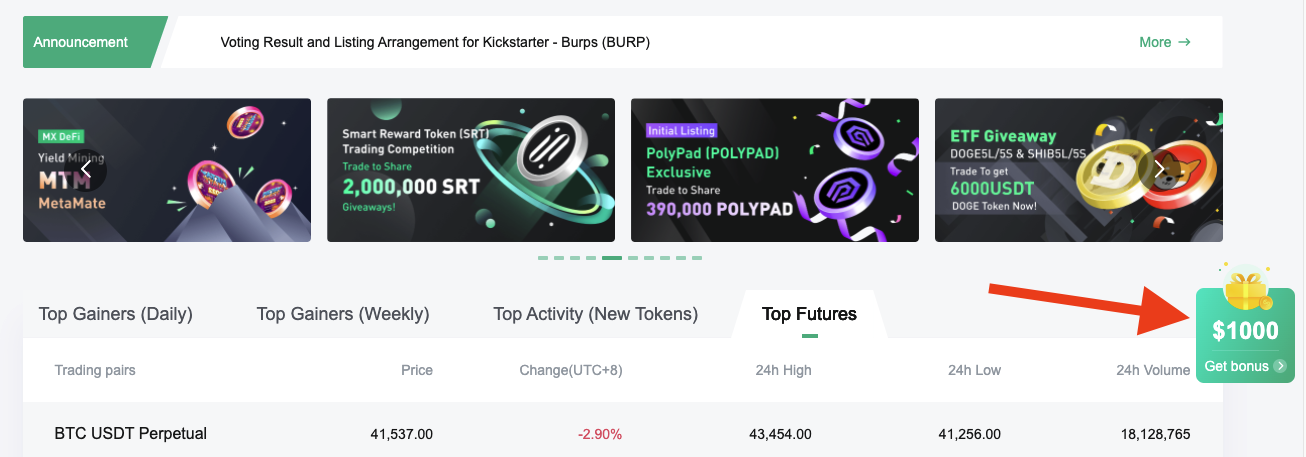Open the MetaMate Yield Mining banner
Screen dimensions: 1306x457
(x=166, y=170)
